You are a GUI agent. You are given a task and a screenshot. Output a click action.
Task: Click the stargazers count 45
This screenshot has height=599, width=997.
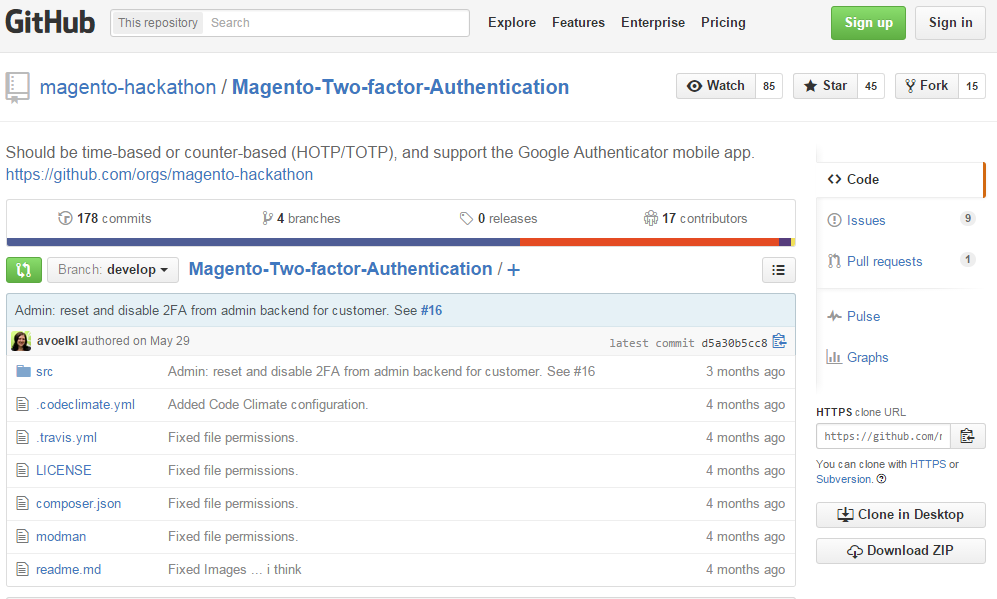870,86
